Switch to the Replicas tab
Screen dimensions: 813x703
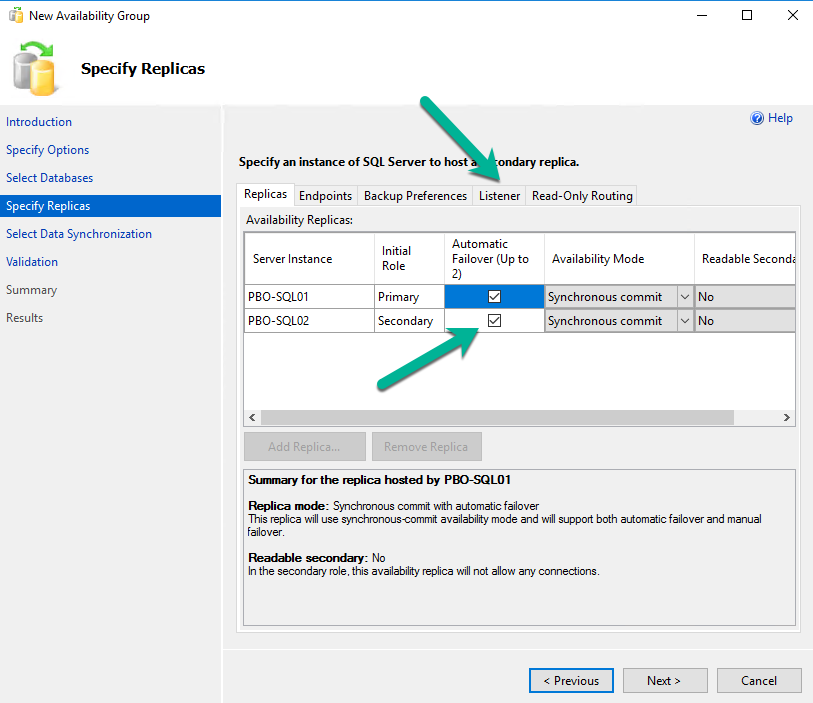coord(265,194)
